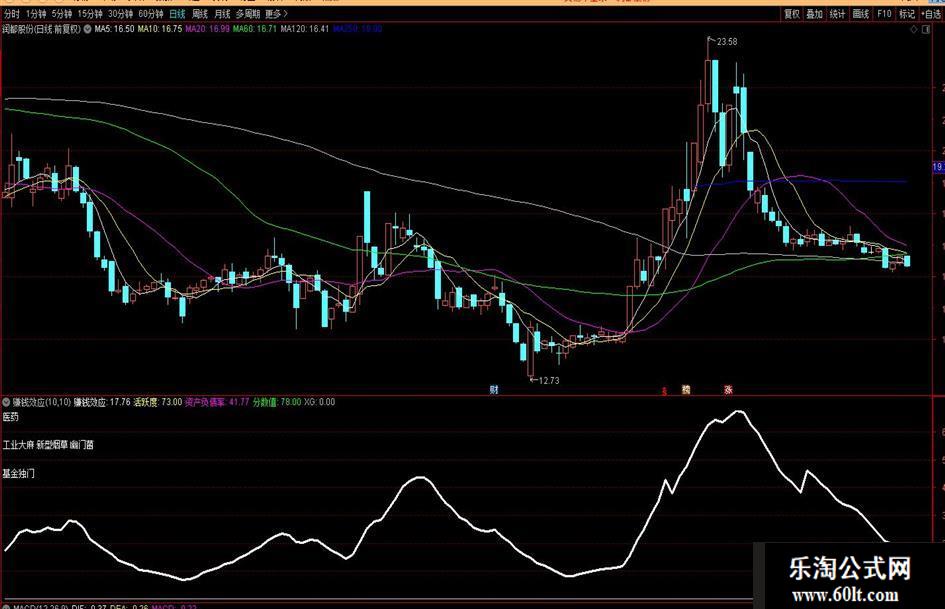The width and height of the screenshot is (945, 609).
Task: Click the diamond icon at chart corner
Action: tap(914, 29)
